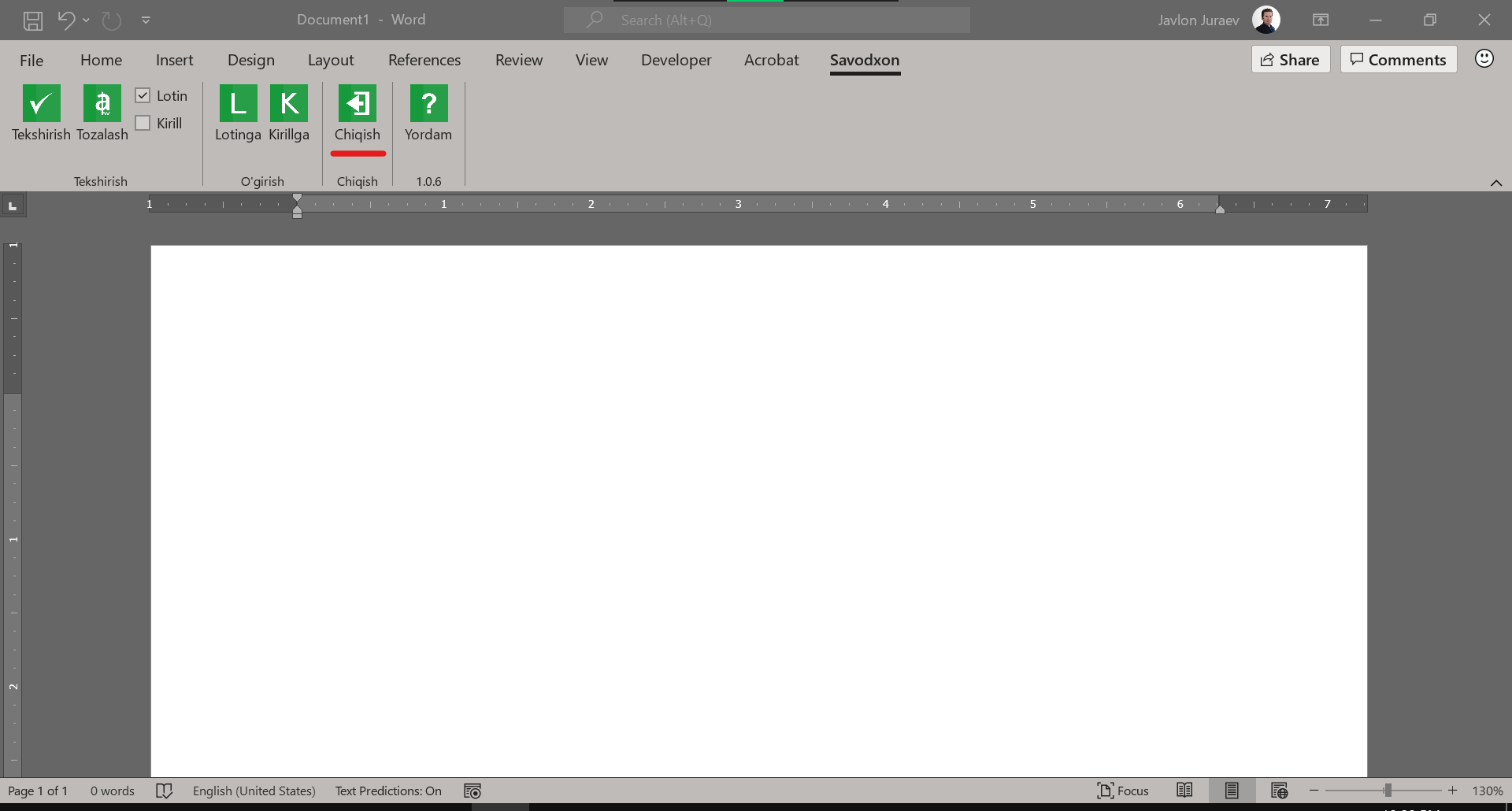Screen dimensions: 1512x811
Task: Collapse the ribbon with chevron arrow
Action: tap(1495, 183)
